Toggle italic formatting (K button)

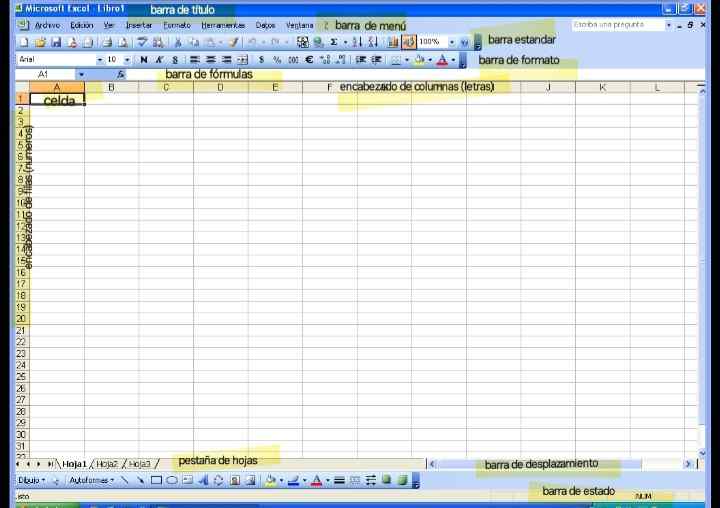coord(159,60)
